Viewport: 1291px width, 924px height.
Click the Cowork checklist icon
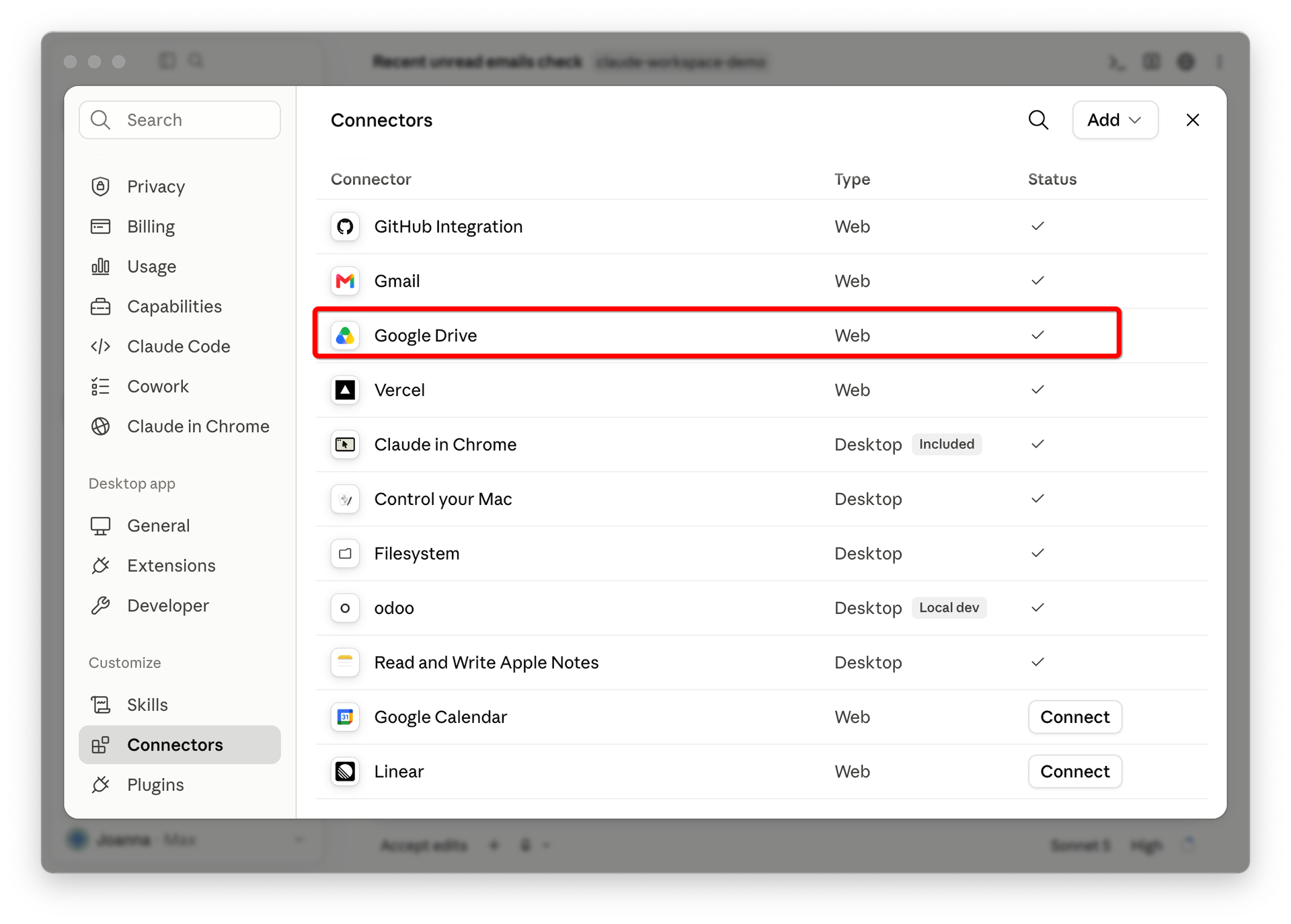(100, 386)
